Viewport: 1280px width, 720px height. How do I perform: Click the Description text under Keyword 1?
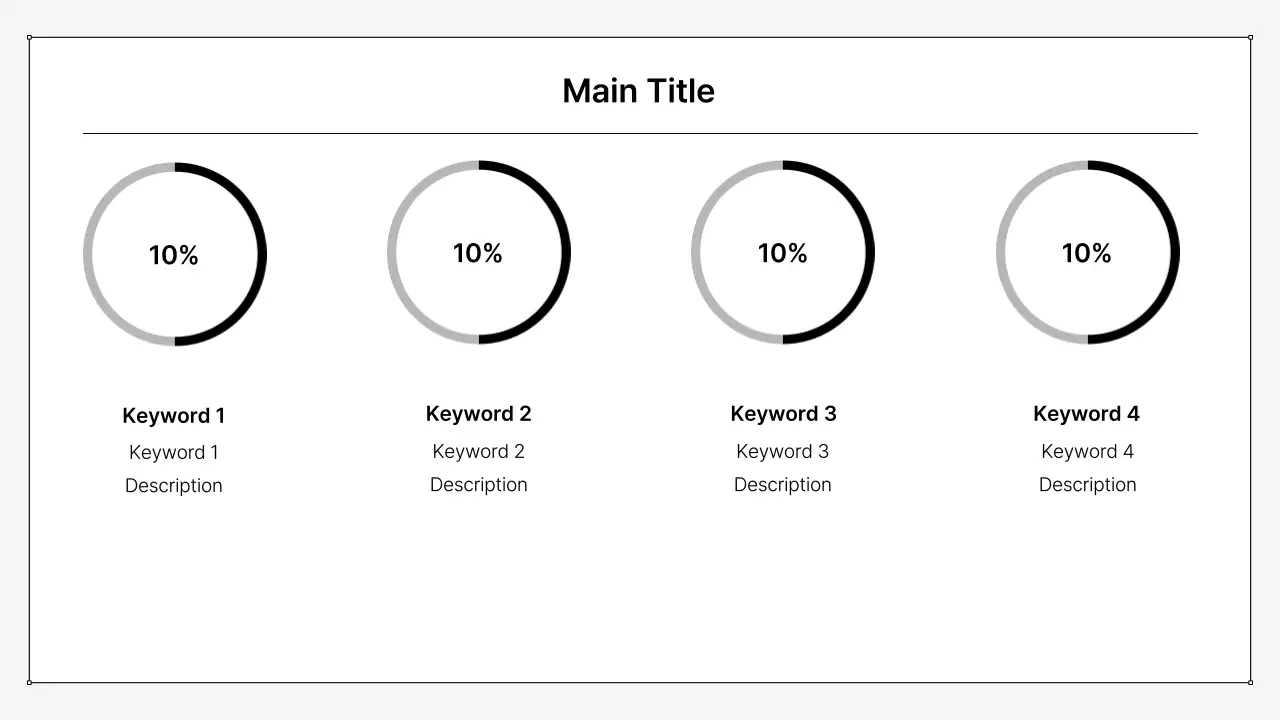(x=174, y=486)
